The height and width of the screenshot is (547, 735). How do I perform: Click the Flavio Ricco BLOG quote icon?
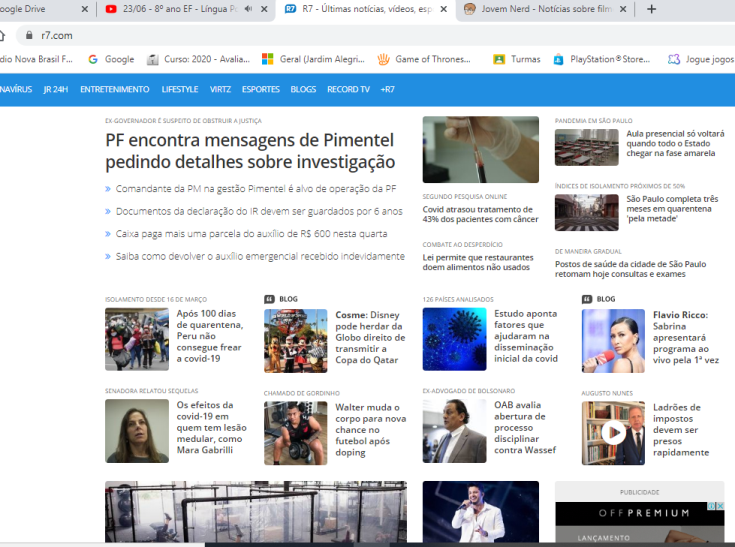click(587, 299)
